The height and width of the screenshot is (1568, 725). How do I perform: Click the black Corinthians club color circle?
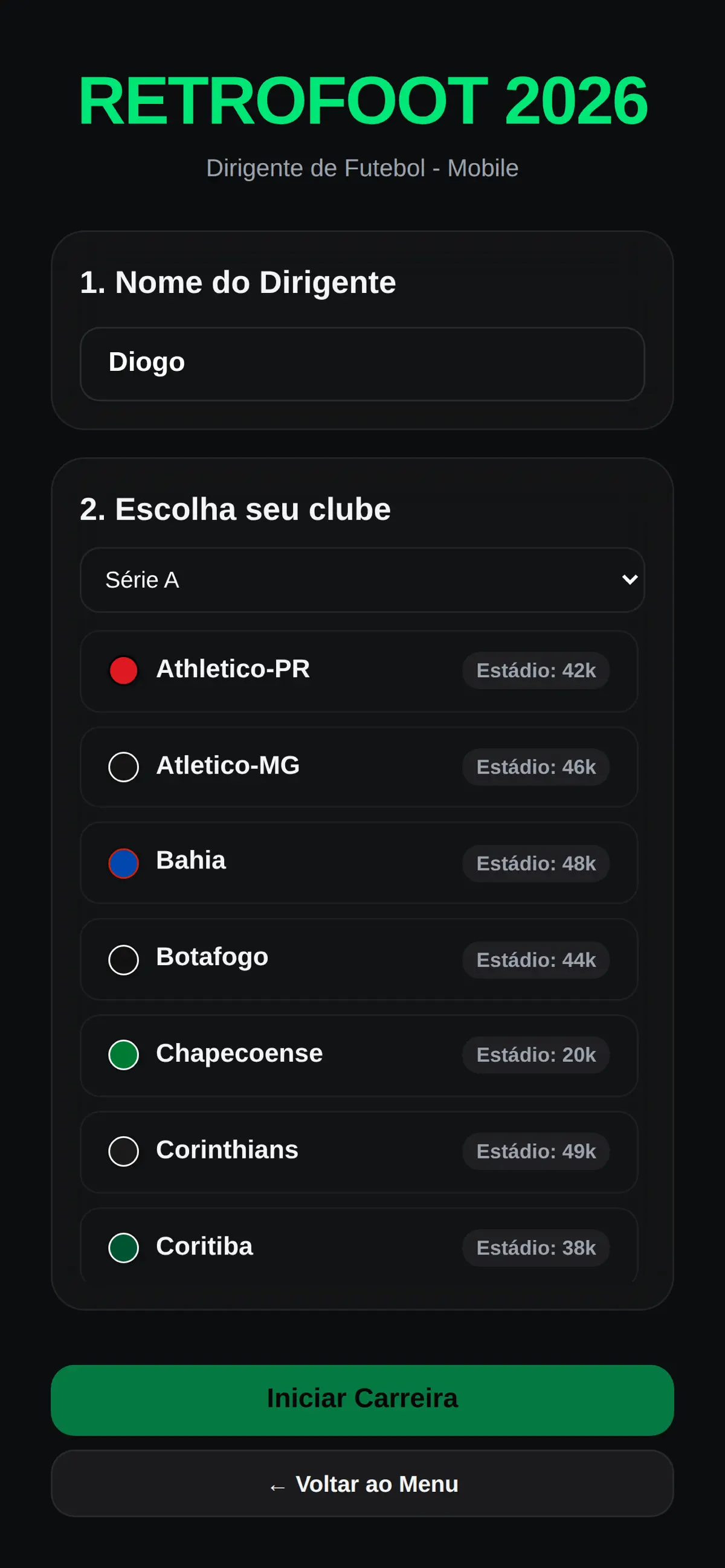point(124,1151)
